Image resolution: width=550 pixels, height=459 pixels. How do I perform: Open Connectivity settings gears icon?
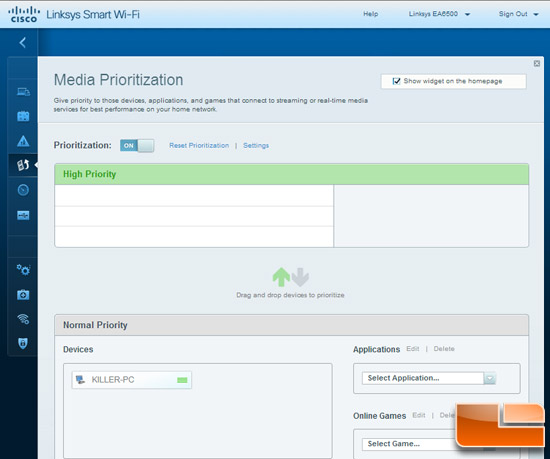[24, 270]
